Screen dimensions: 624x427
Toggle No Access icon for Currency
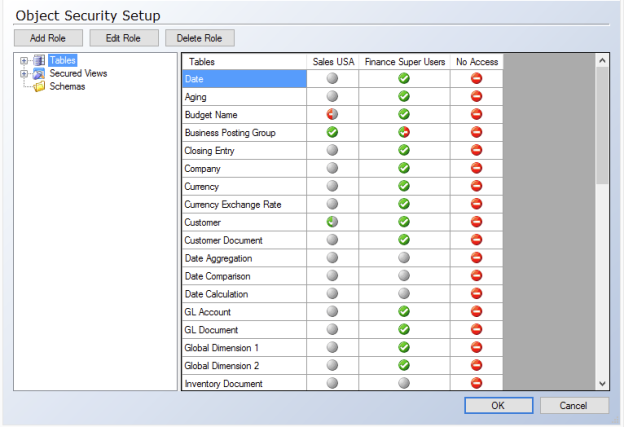476,186
